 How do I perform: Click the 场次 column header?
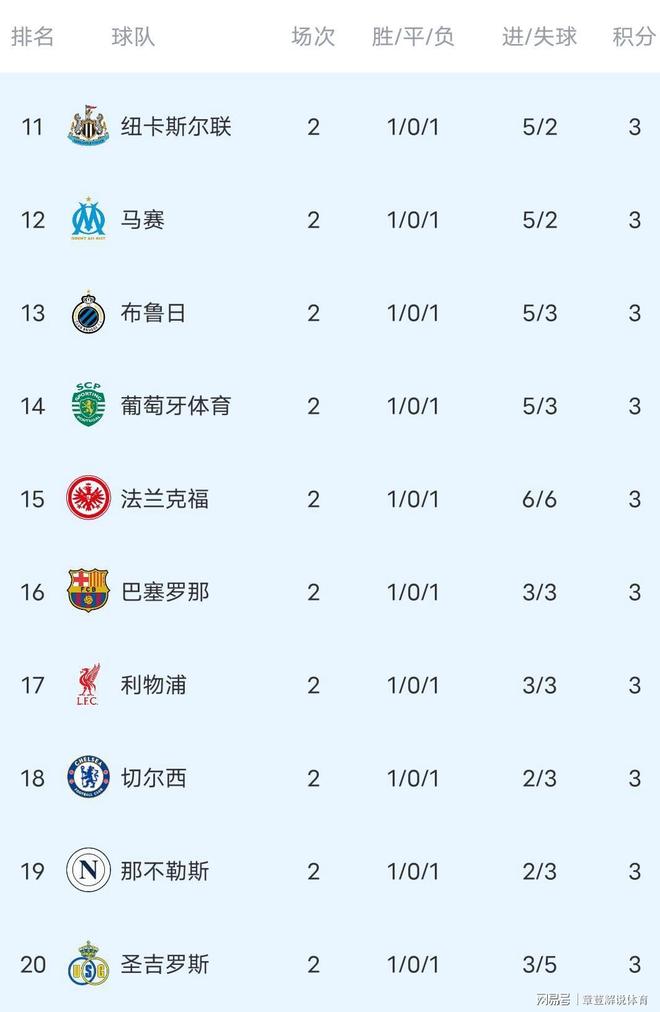(x=313, y=37)
